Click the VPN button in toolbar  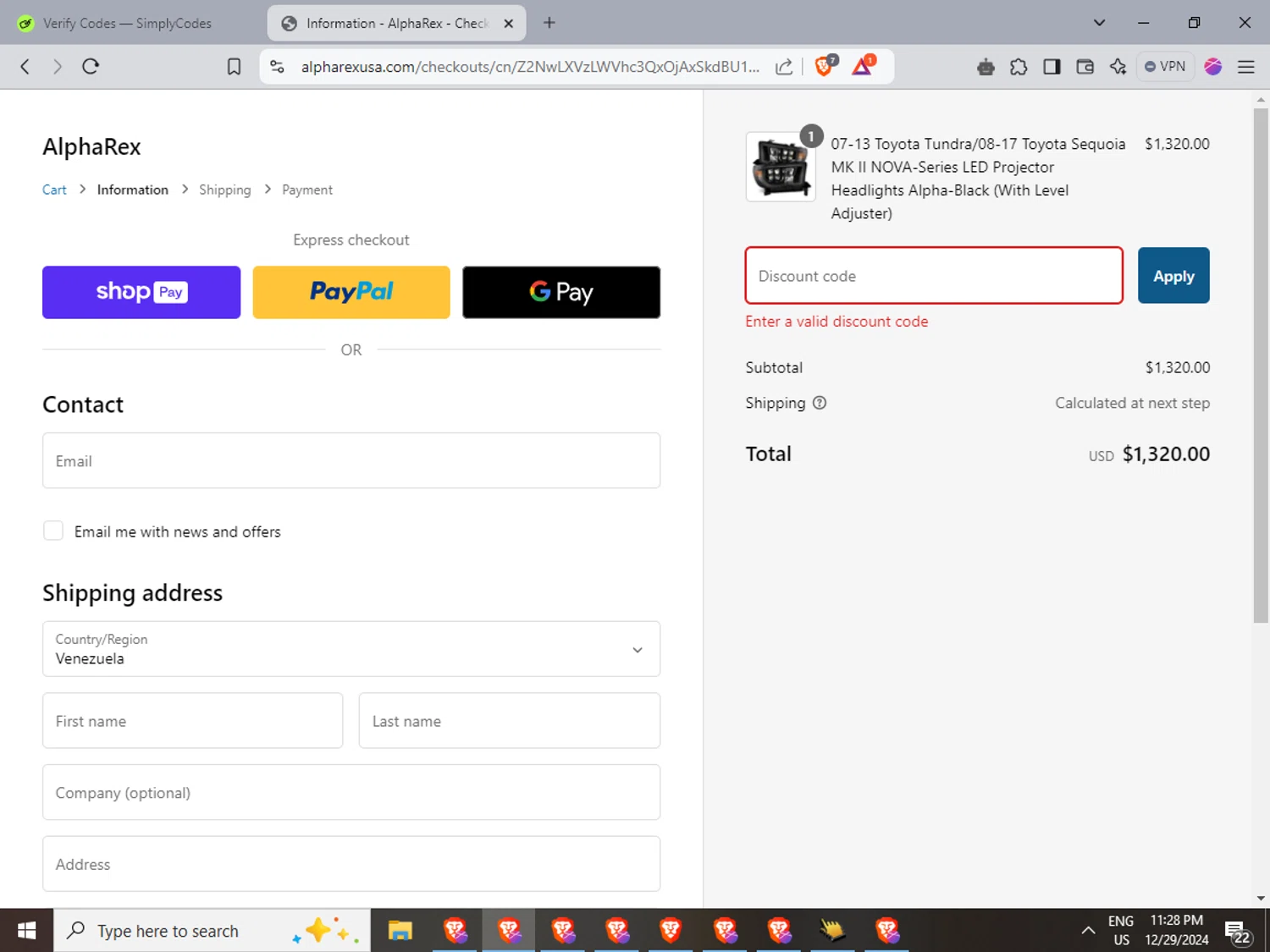(x=1165, y=67)
